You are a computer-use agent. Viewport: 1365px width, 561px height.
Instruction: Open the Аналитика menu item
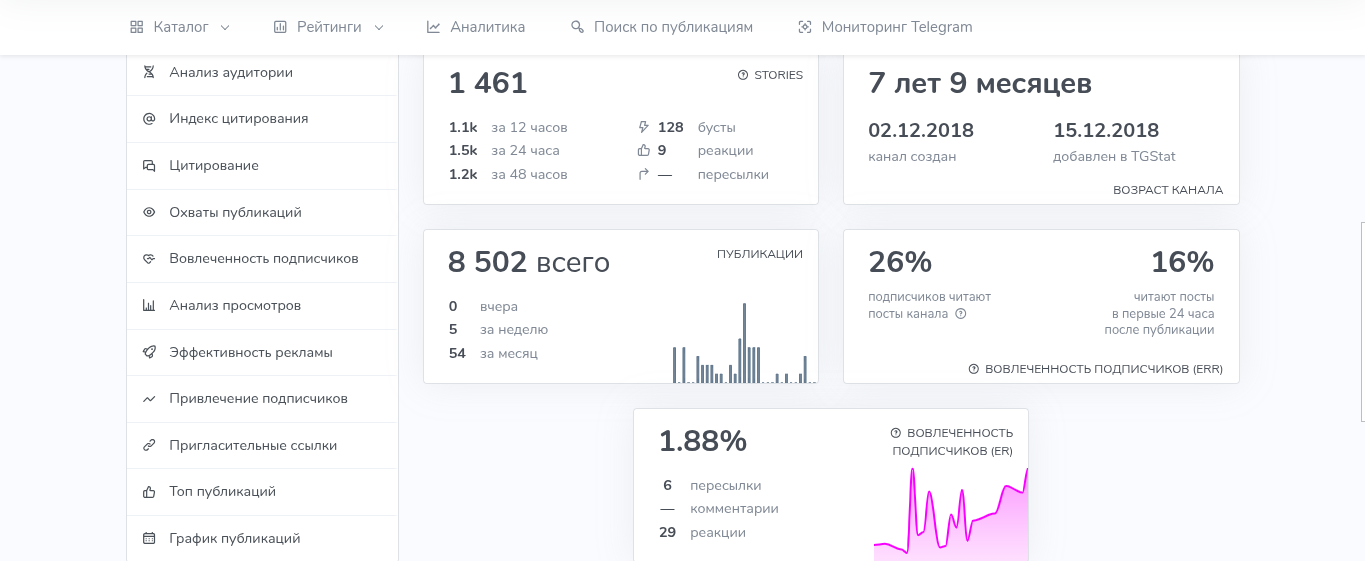tap(476, 27)
